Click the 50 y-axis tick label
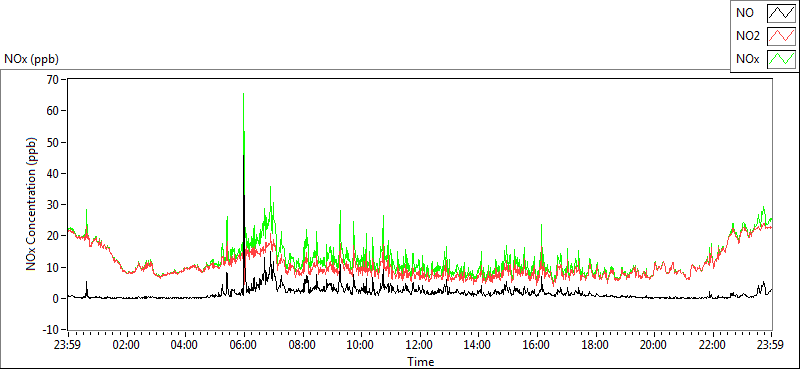Viewport: 800px width, 369px height. pyautogui.click(x=52, y=142)
